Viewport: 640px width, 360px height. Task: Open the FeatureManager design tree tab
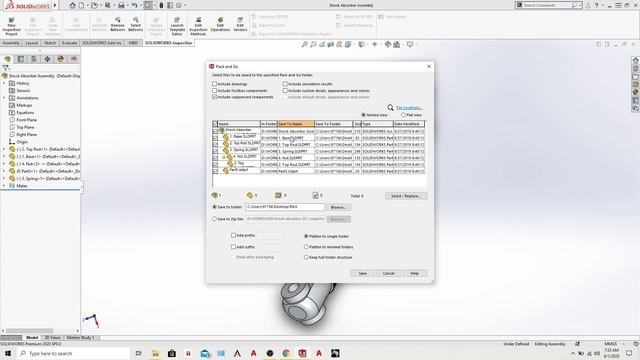coord(7,59)
